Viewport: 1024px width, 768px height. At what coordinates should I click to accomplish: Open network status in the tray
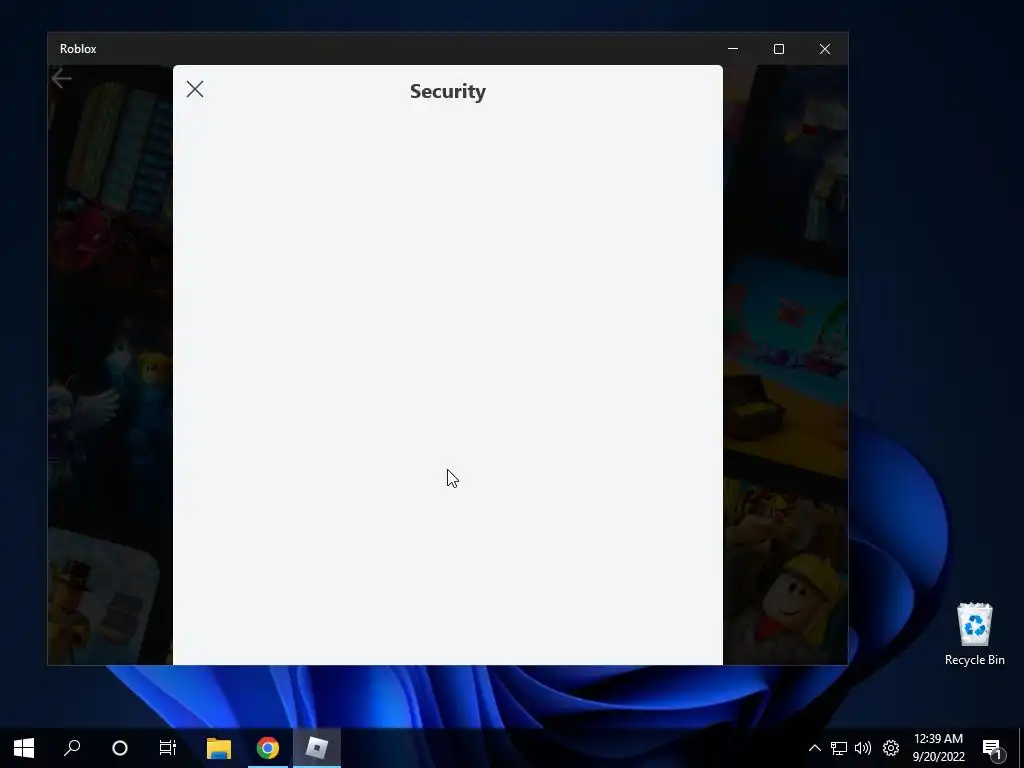[839, 748]
